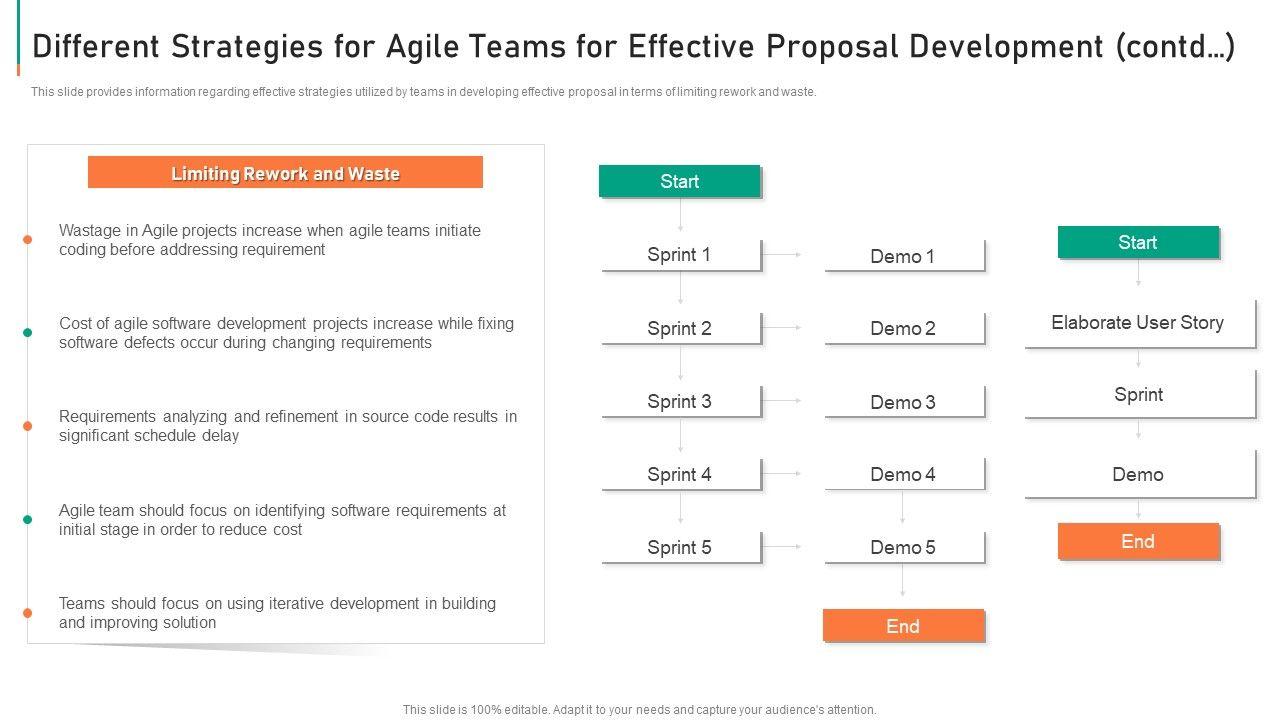This screenshot has height=720, width=1280.
Task: Click the Sprint 5 box
Action: tap(680, 547)
